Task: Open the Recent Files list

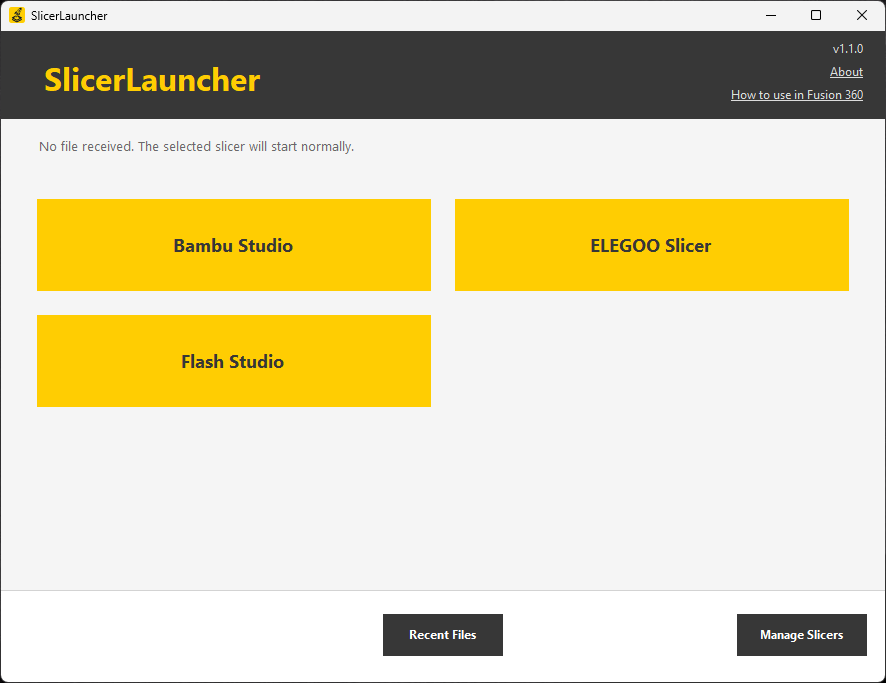Action: pyautogui.click(x=442, y=635)
